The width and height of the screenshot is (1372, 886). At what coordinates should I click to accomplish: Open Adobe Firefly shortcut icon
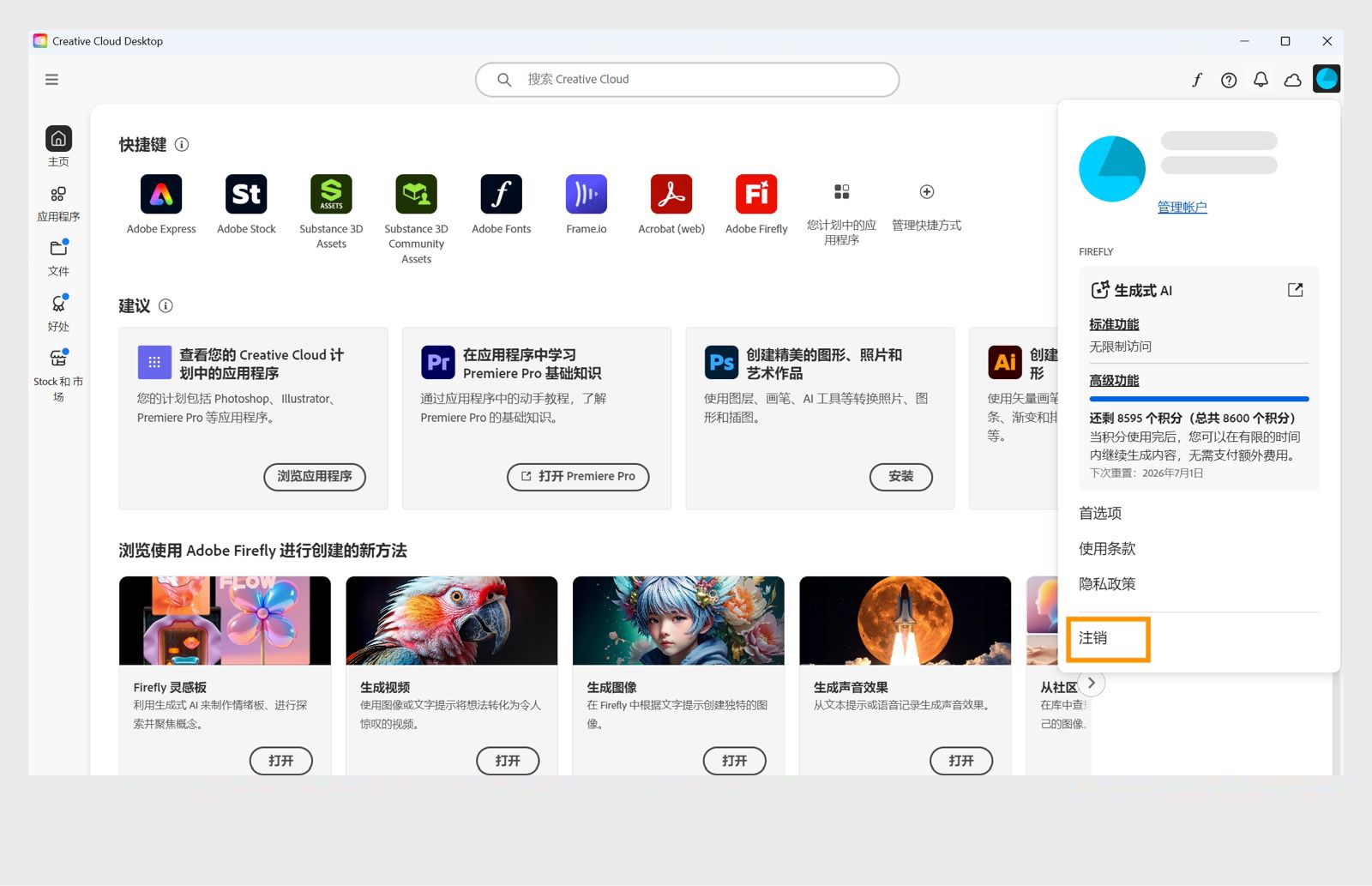(x=756, y=194)
